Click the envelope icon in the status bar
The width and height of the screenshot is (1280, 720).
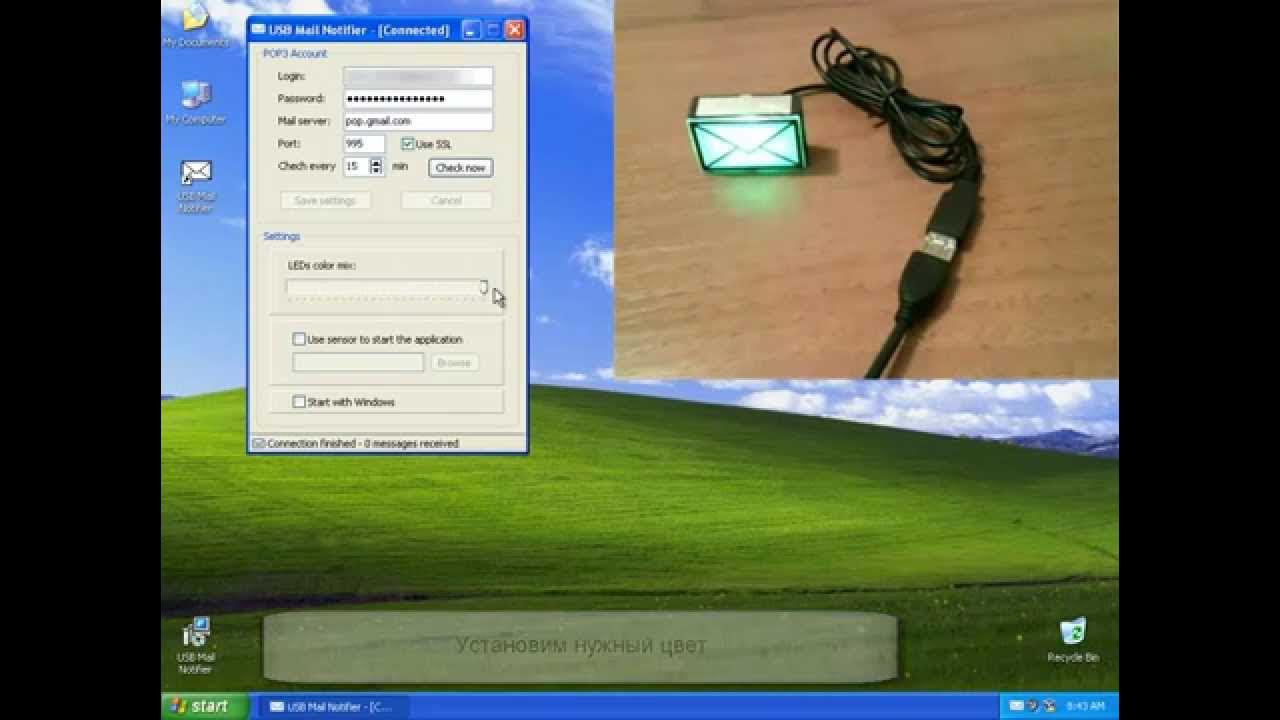(259, 443)
